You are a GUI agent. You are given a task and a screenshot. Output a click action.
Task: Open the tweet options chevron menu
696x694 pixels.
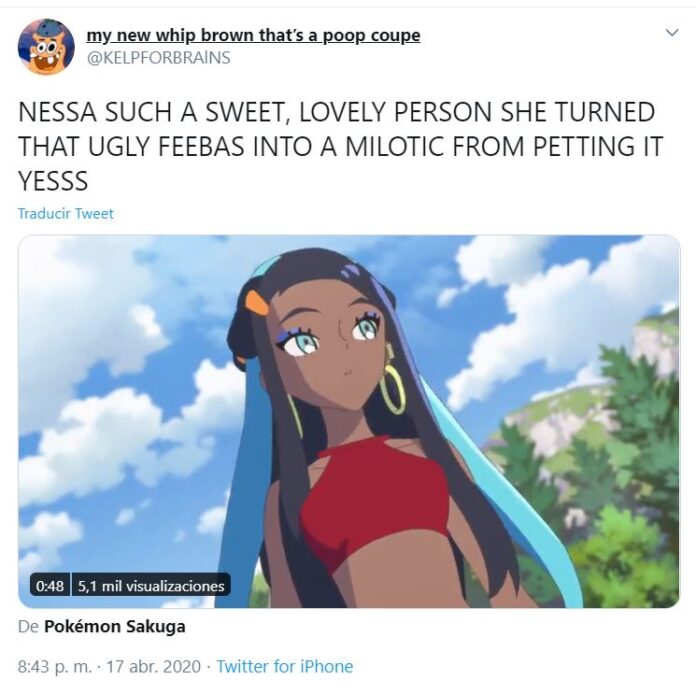tap(672, 33)
